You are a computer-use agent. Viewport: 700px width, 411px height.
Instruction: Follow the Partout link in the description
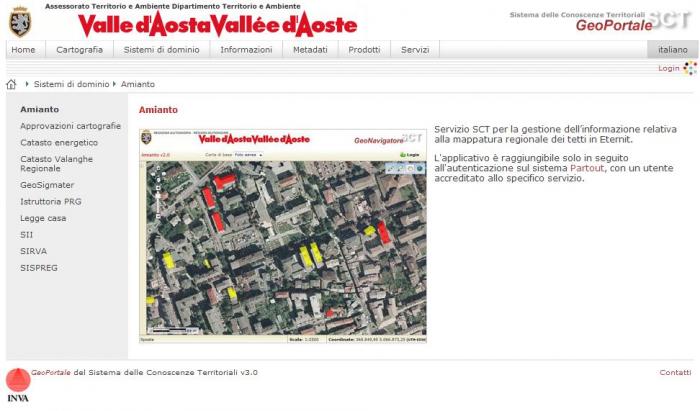tap(587, 168)
